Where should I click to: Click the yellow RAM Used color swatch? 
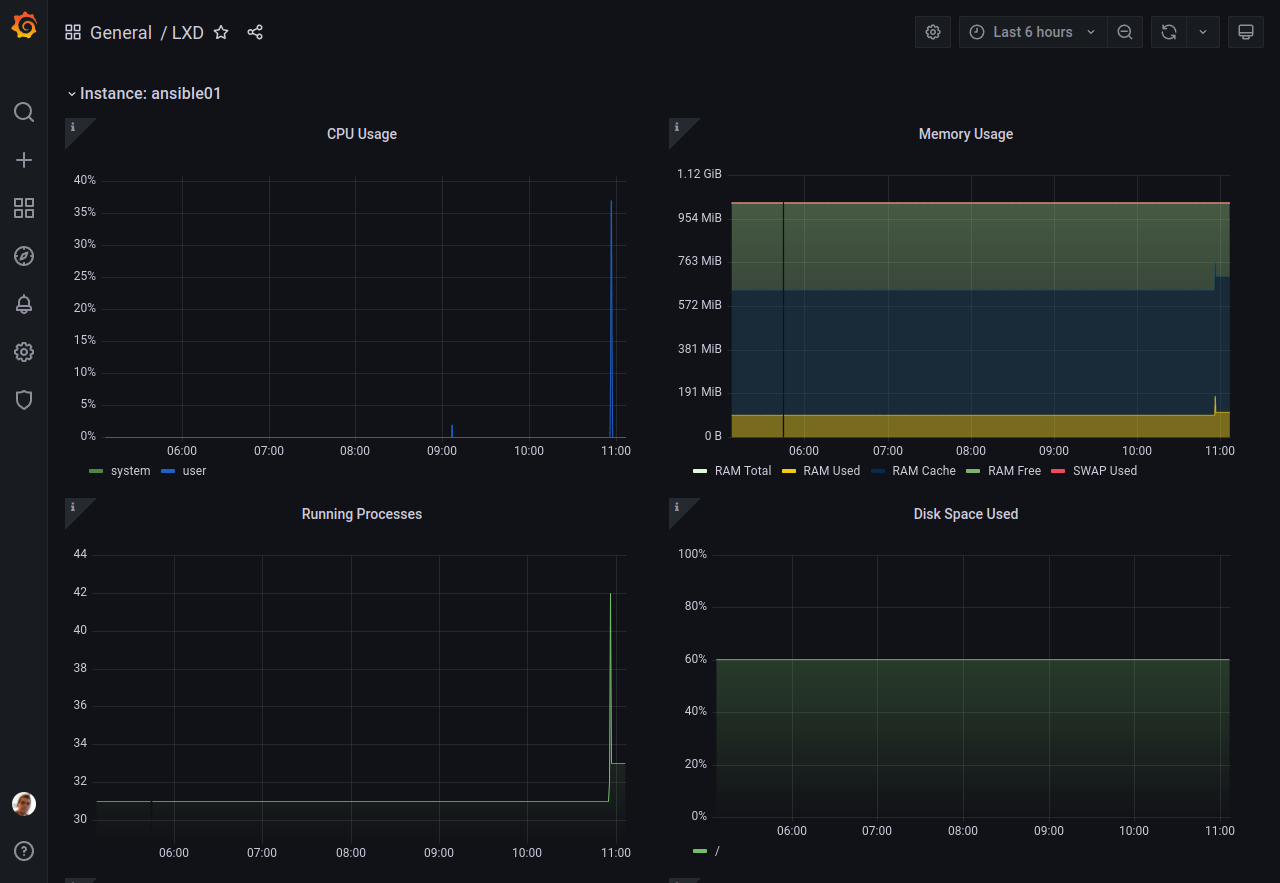coord(788,471)
